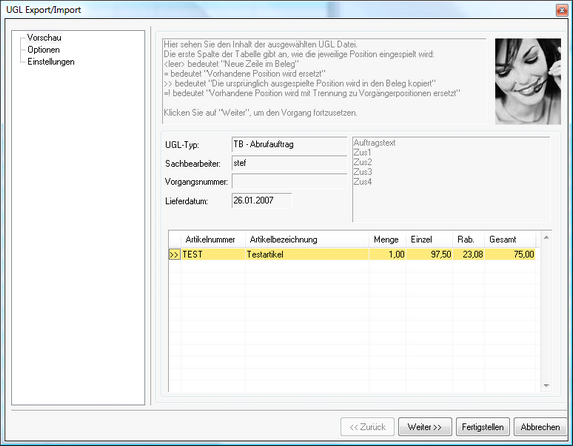
Task: Click the Fertigstellen button
Action: tap(482, 427)
